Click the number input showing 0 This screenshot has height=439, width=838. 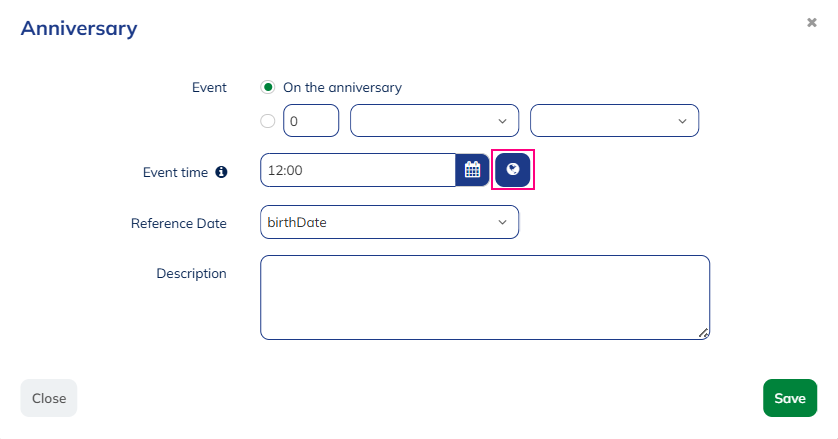pyautogui.click(x=311, y=121)
